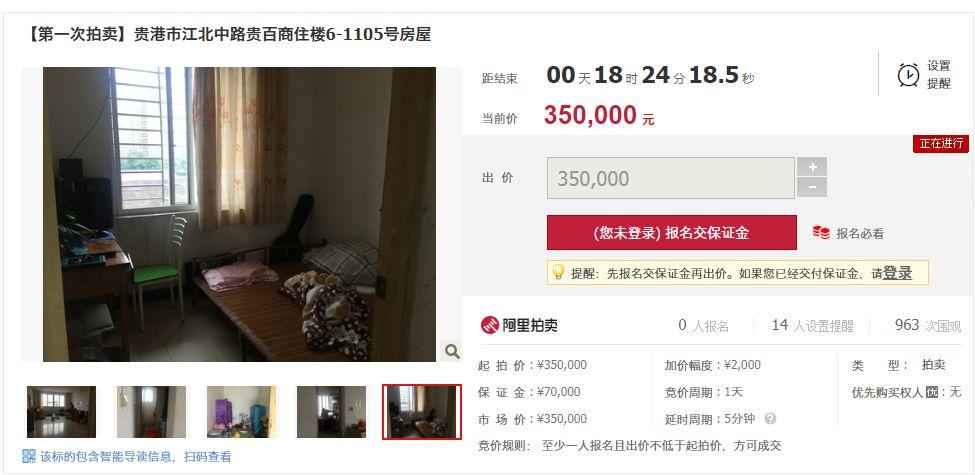
Task: Click the QR code icon for smart guide
Action: pos(29,456)
